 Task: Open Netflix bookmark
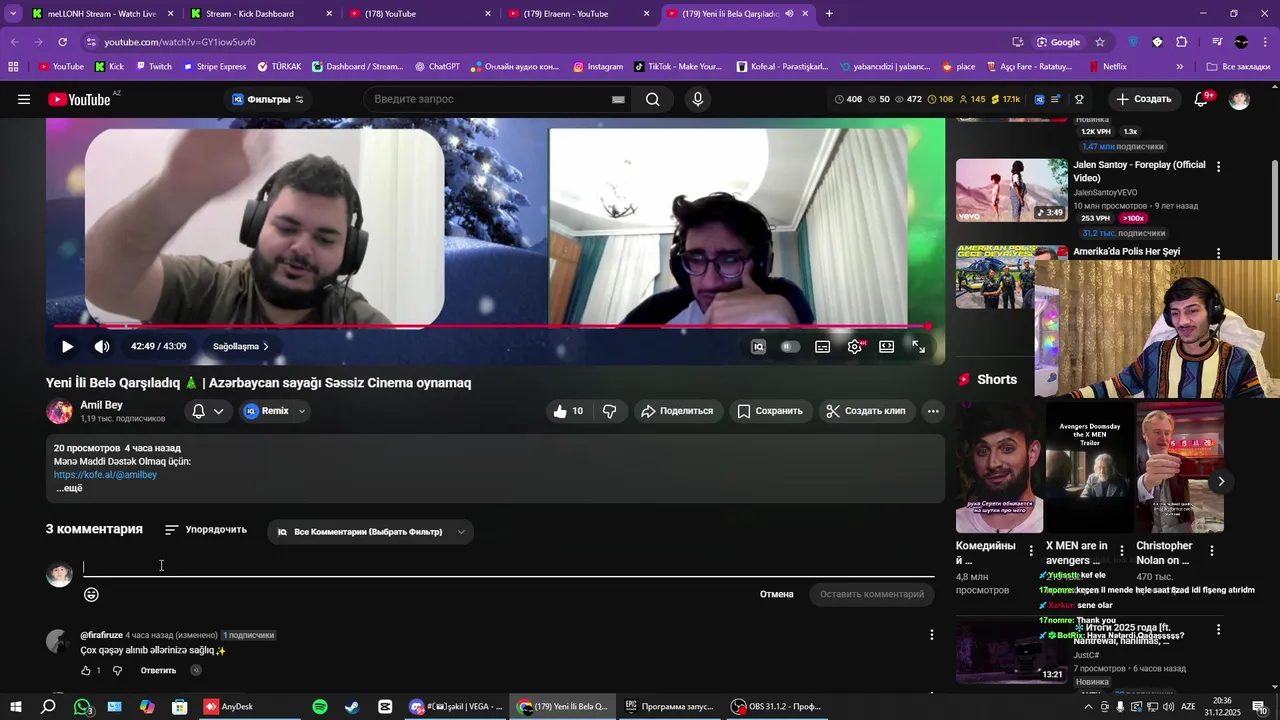1106,67
